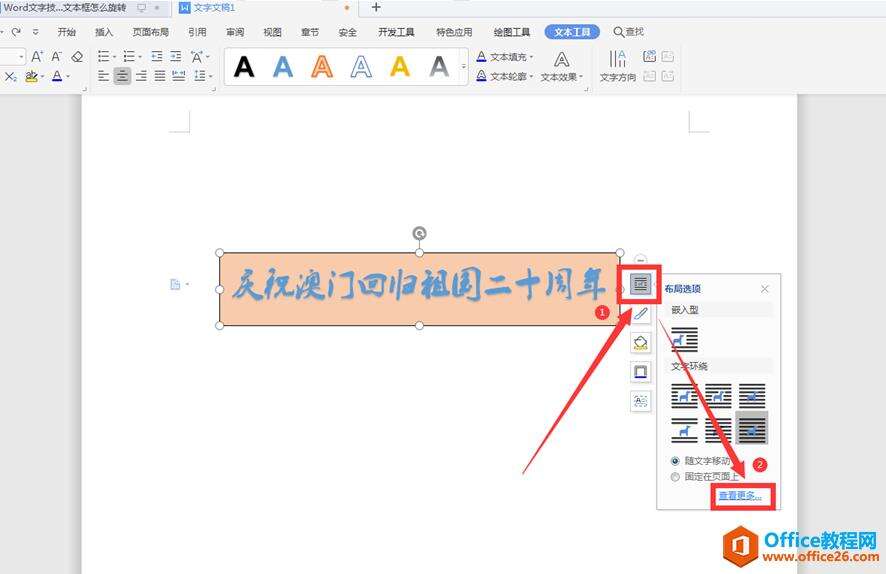This screenshot has width=886, height=574.
Task: Increase paragraph indent
Action: (x=176, y=56)
